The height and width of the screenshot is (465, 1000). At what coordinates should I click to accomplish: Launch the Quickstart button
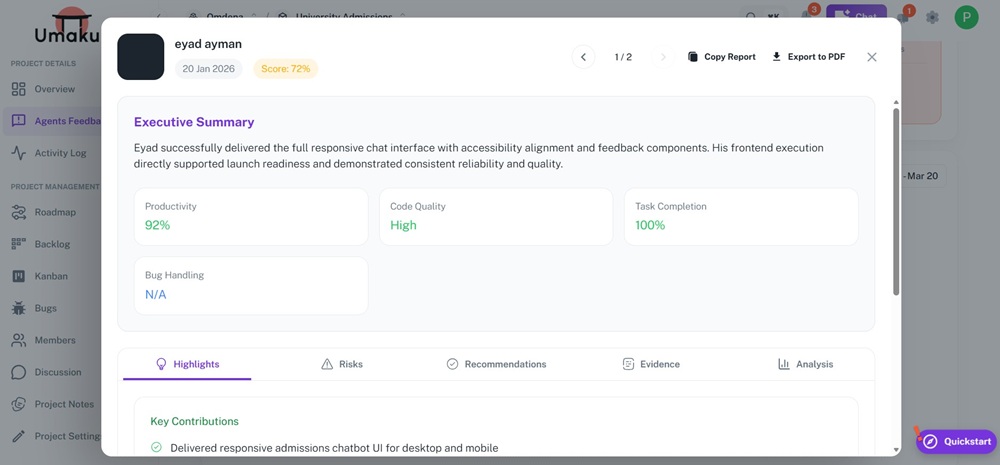click(956, 441)
